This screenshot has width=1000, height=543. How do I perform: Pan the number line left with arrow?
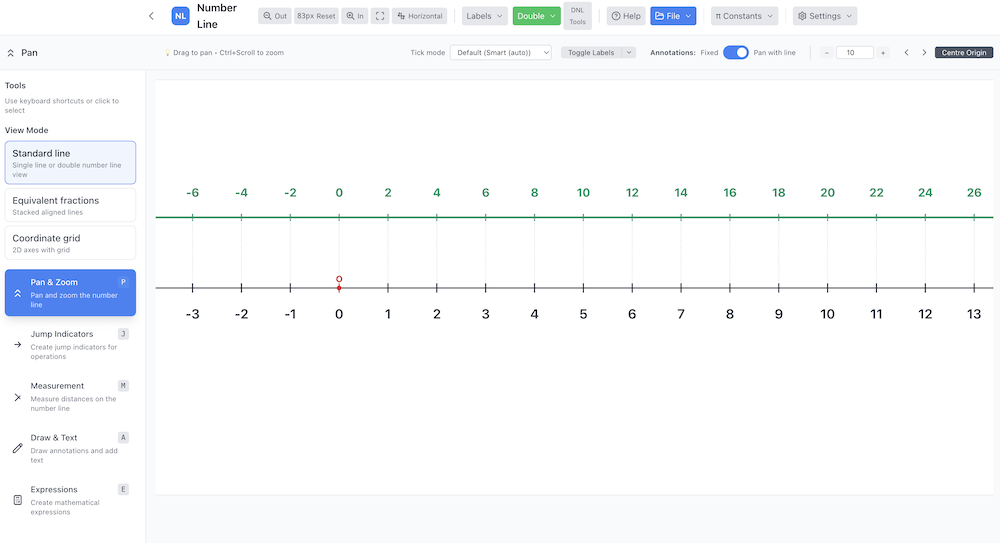point(906,52)
